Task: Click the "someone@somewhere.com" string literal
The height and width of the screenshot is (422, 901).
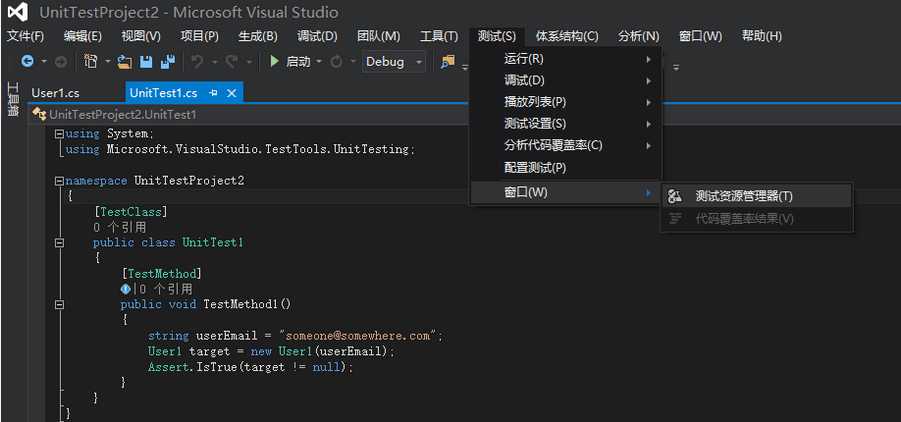Action: [x=358, y=336]
